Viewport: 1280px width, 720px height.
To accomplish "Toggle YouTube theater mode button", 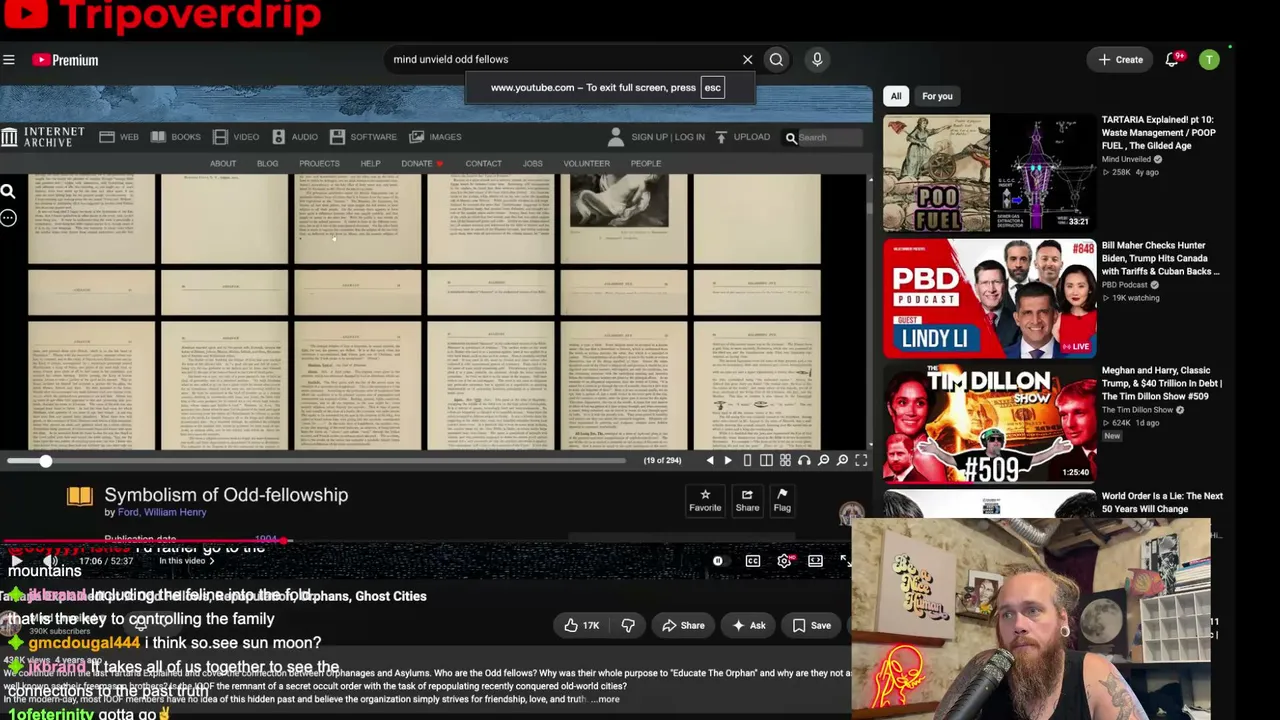I will [x=816, y=561].
